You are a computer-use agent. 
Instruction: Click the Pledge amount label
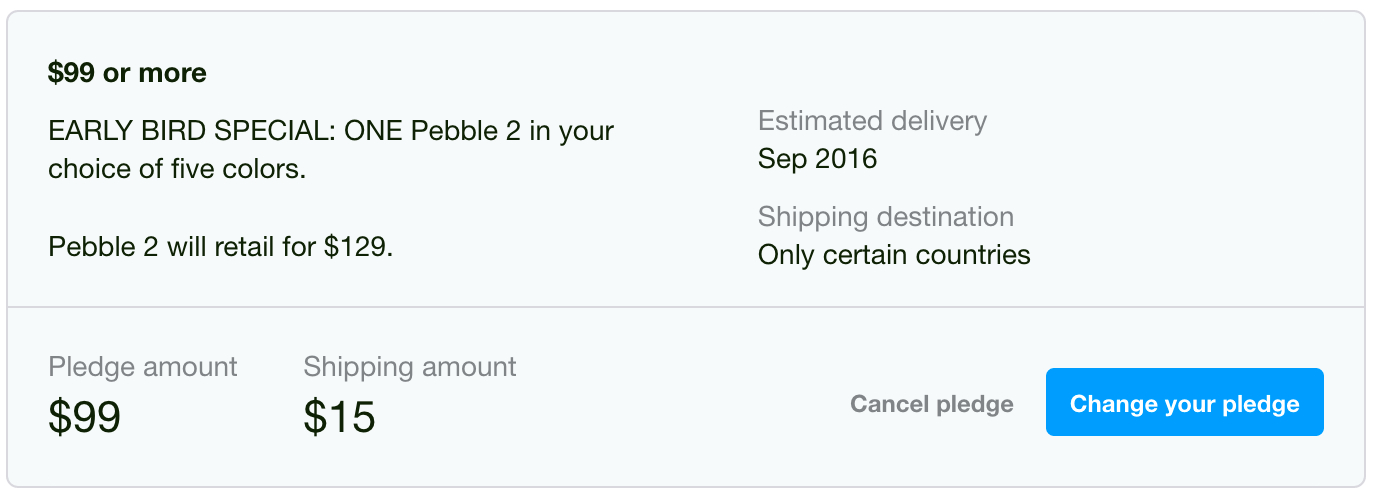(x=142, y=367)
